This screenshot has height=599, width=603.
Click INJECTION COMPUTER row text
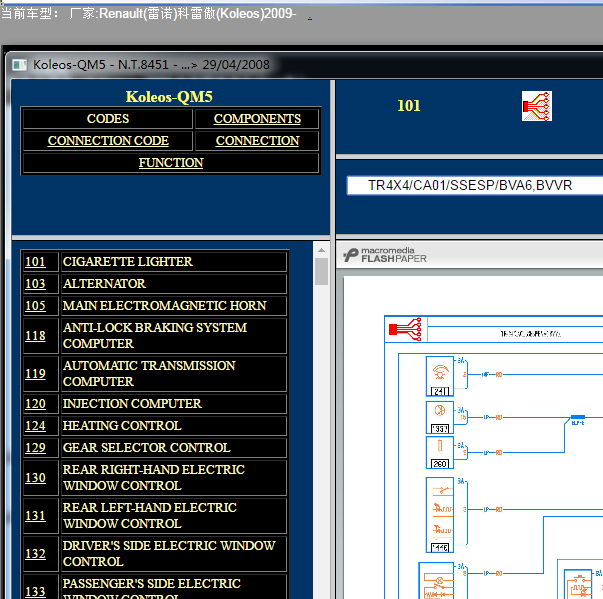(x=132, y=404)
